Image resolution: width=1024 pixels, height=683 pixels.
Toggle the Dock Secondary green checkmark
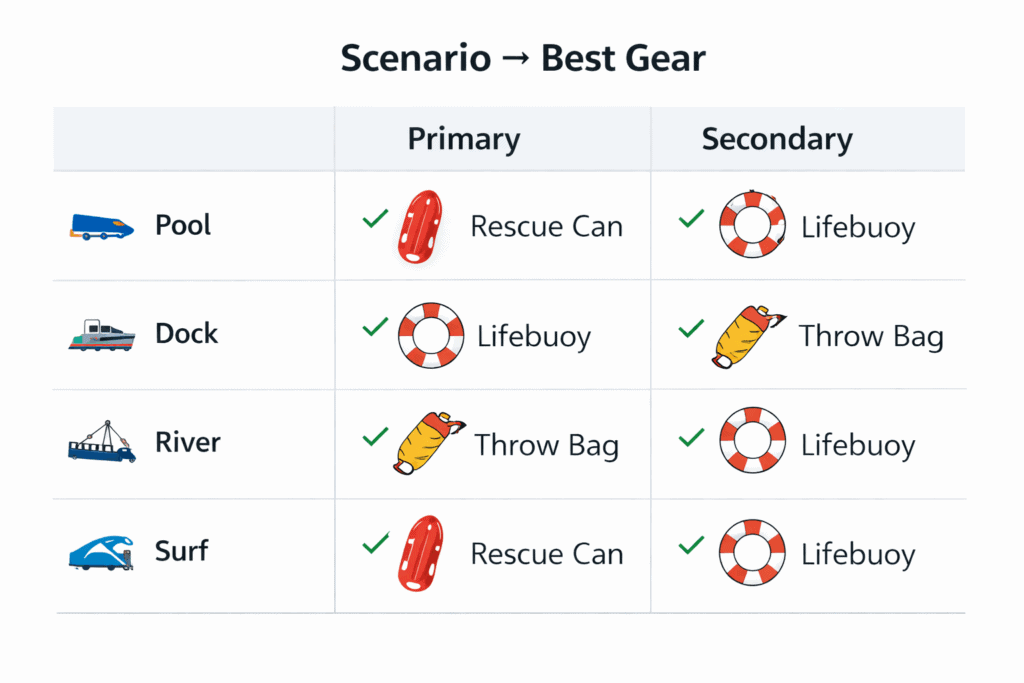(691, 327)
